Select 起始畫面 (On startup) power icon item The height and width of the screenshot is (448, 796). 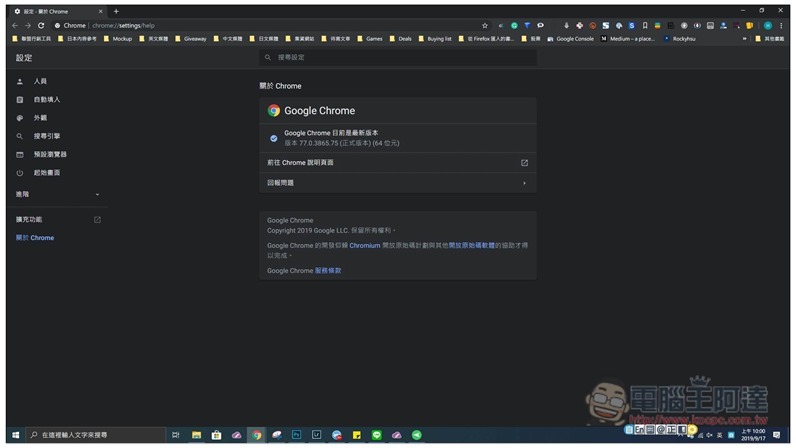(x=46, y=173)
